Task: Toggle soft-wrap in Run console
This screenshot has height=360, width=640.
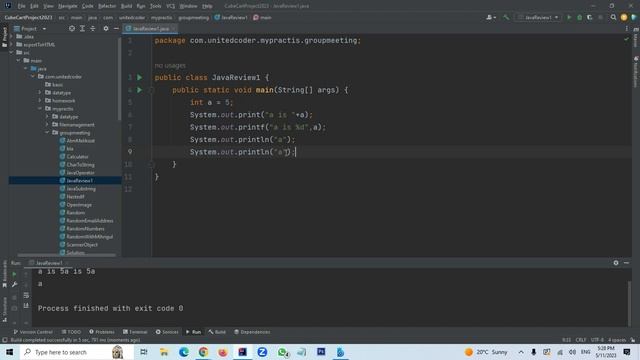Action: point(26,295)
